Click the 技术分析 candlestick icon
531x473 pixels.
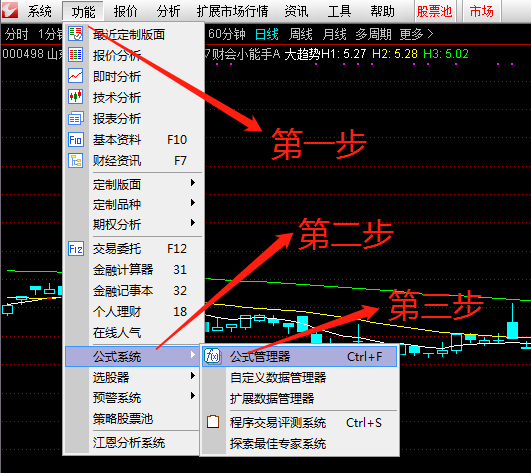[76, 97]
